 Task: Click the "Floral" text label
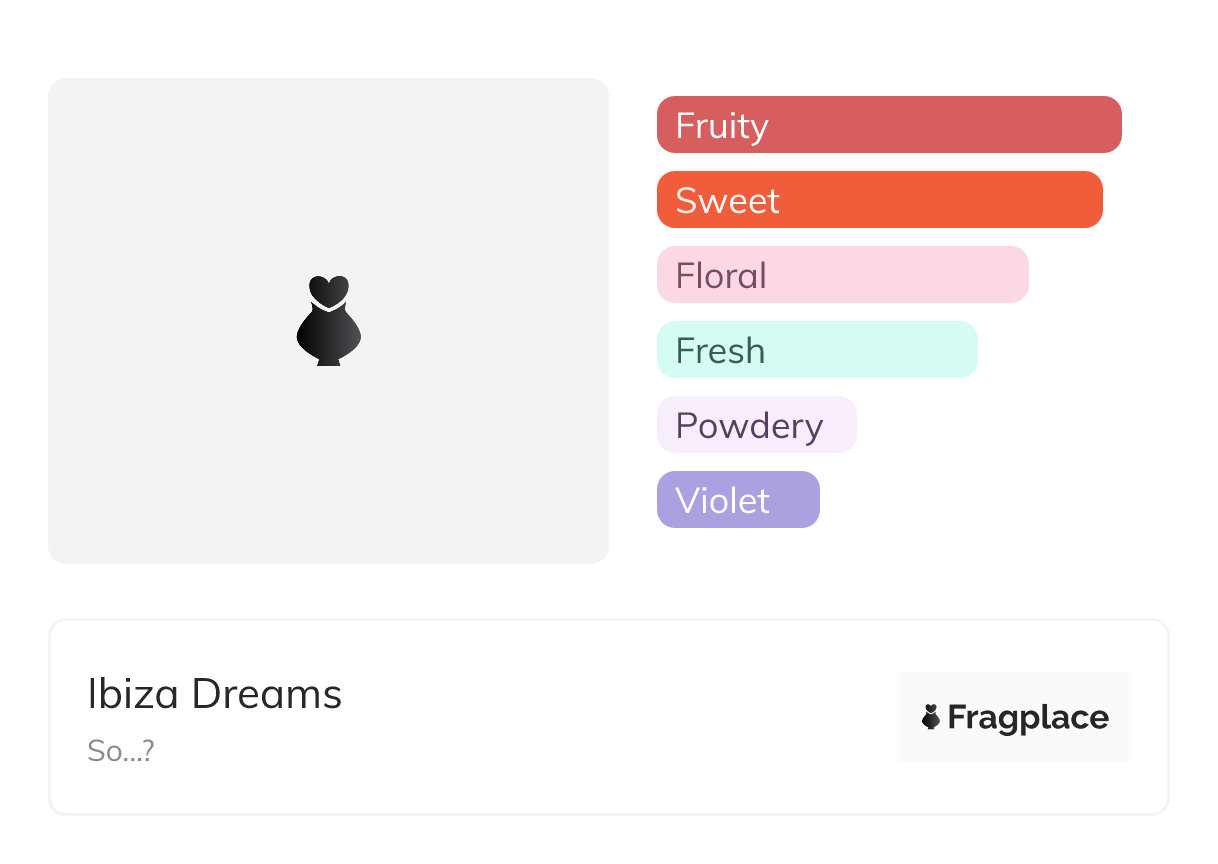click(721, 276)
